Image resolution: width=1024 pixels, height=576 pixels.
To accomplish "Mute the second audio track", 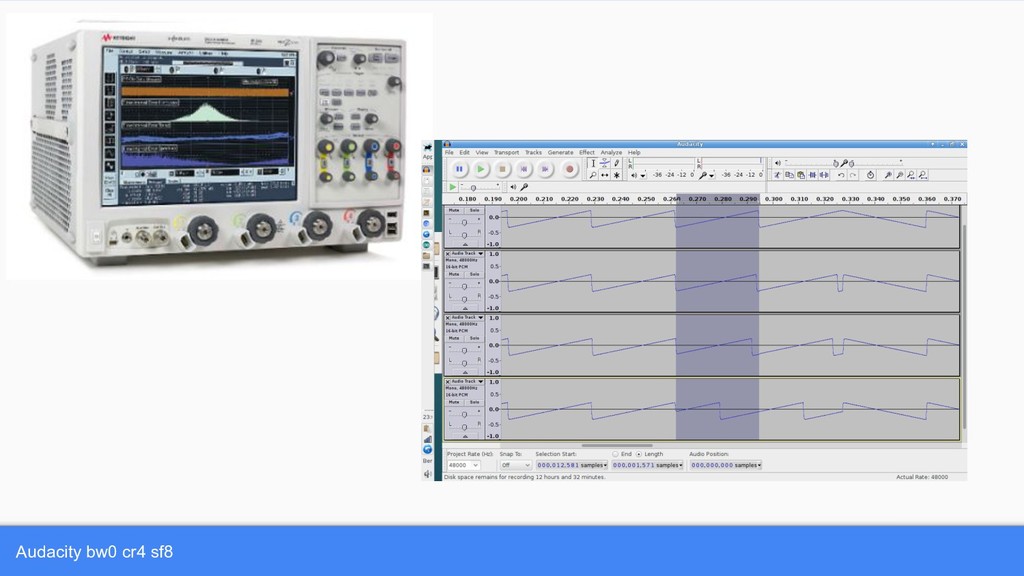I will (454, 274).
